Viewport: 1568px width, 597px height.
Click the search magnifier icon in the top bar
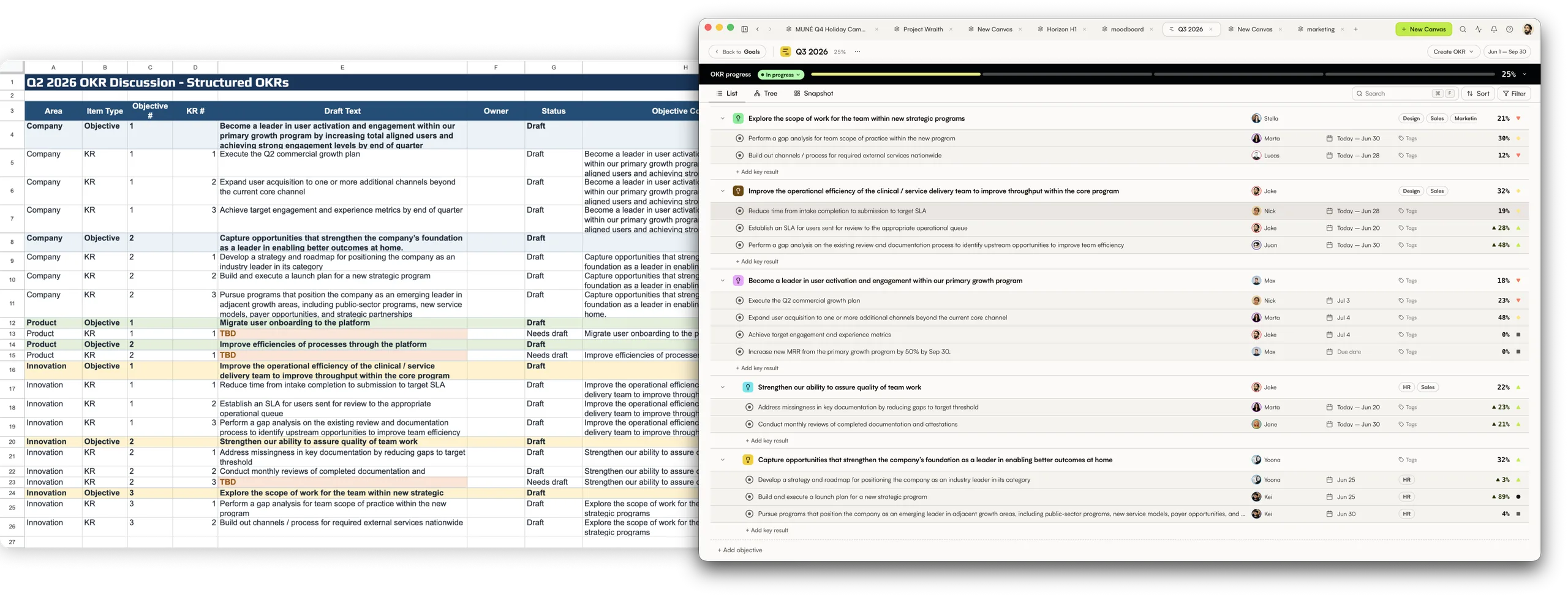1463,29
